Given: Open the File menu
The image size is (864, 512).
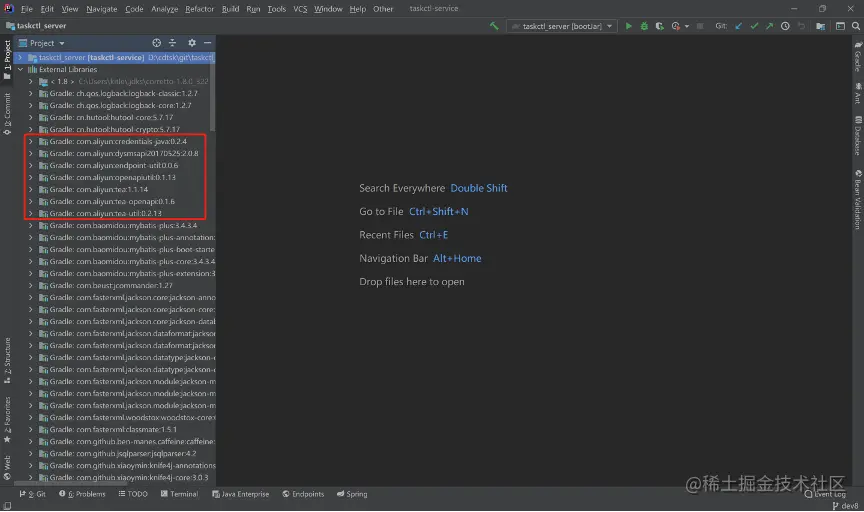Looking at the screenshot, I should pyautogui.click(x=26, y=9).
